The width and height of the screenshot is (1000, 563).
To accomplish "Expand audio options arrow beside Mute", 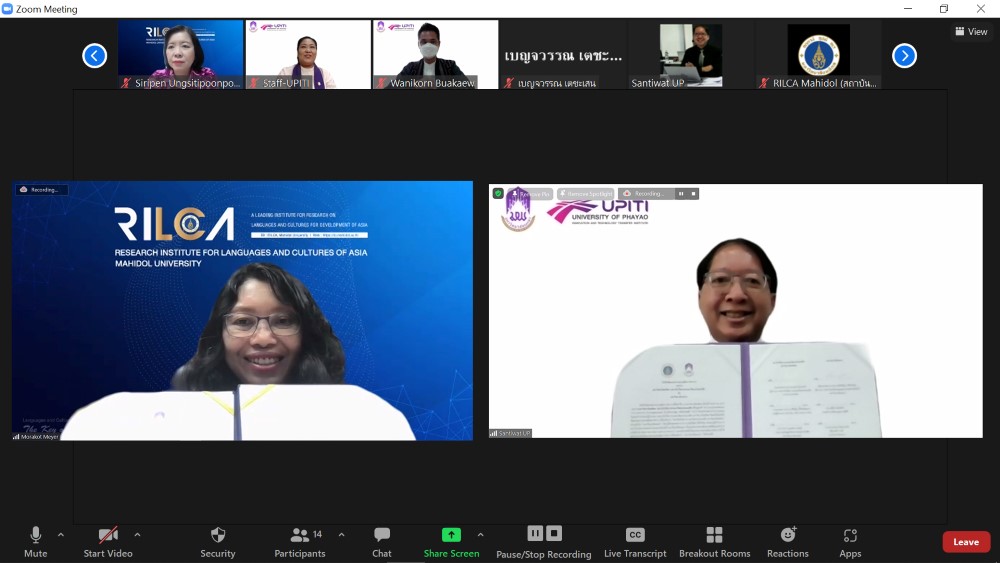I will coord(61,534).
